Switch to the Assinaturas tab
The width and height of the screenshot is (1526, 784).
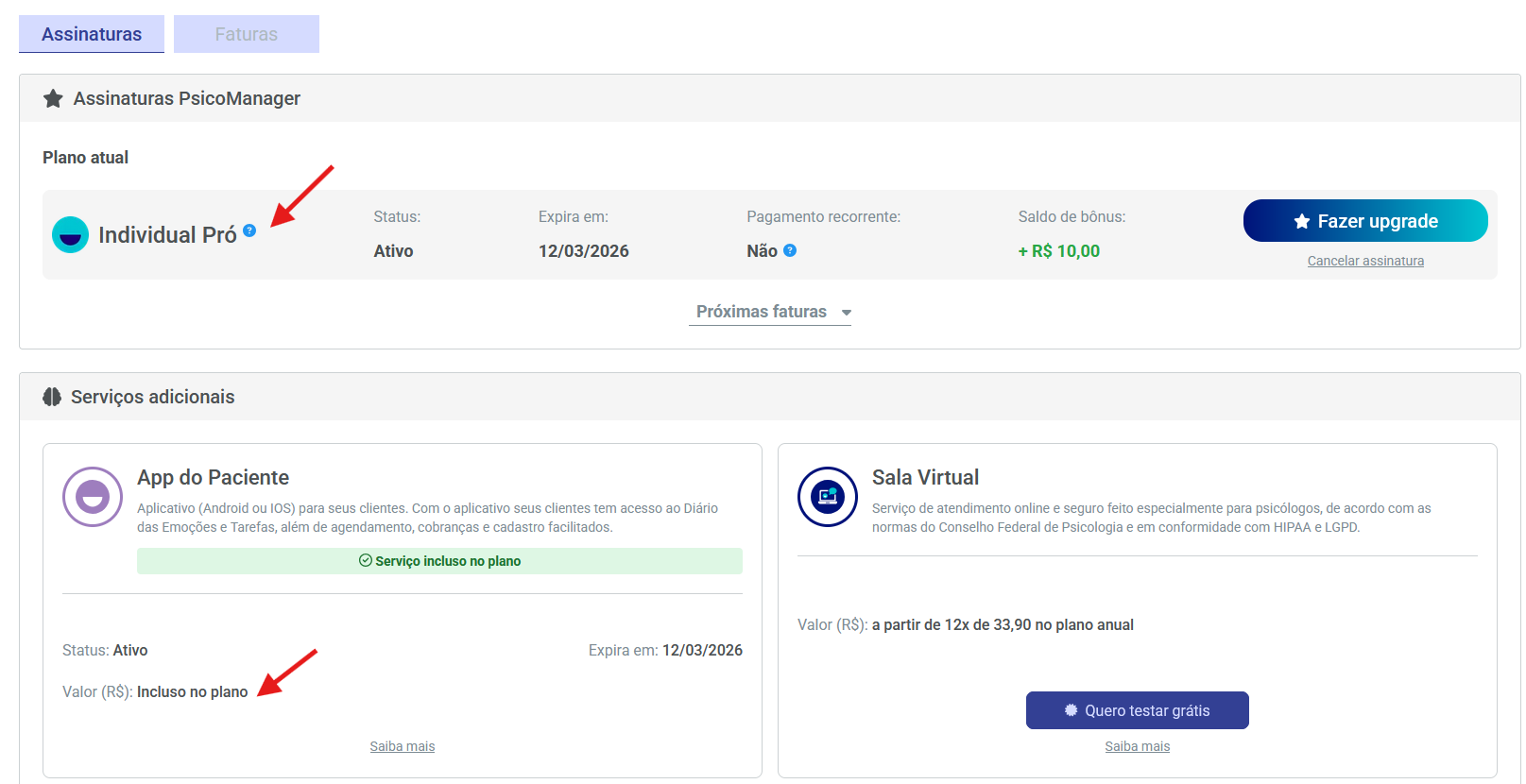click(92, 34)
